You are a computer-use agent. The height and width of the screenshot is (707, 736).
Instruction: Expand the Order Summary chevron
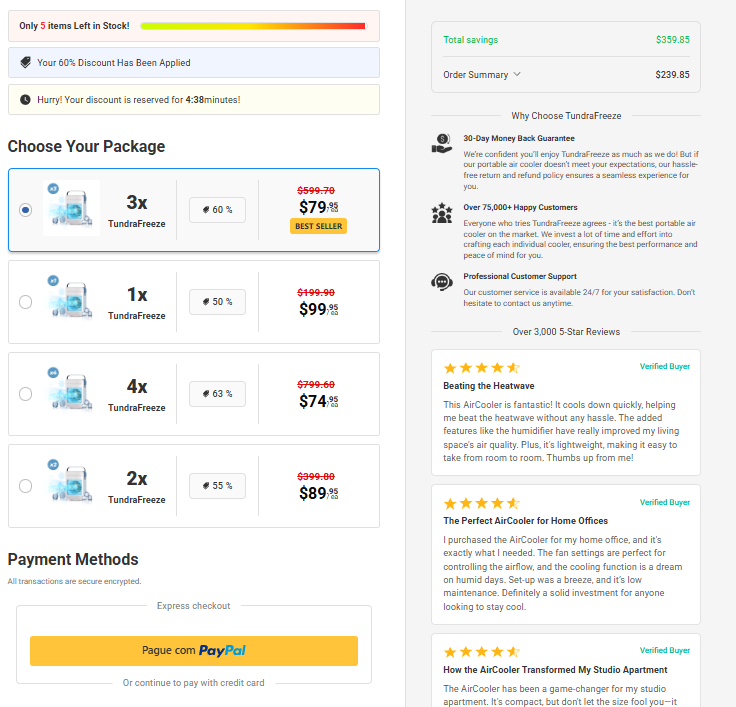pos(517,74)
